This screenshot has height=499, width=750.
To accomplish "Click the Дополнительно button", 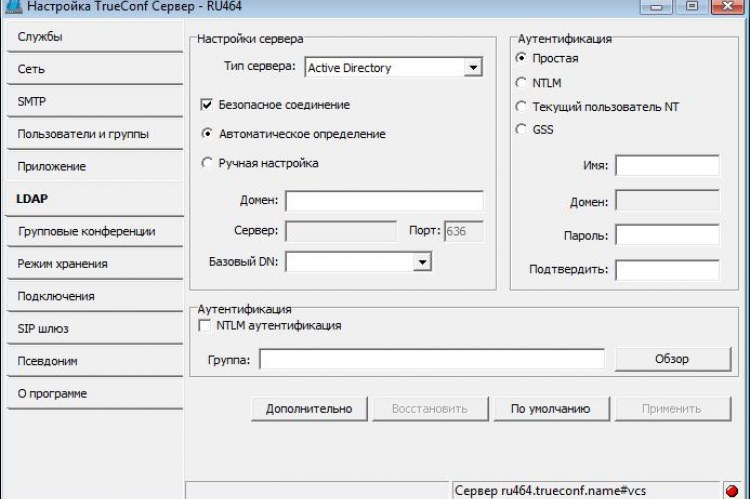I will coord(309,409).
